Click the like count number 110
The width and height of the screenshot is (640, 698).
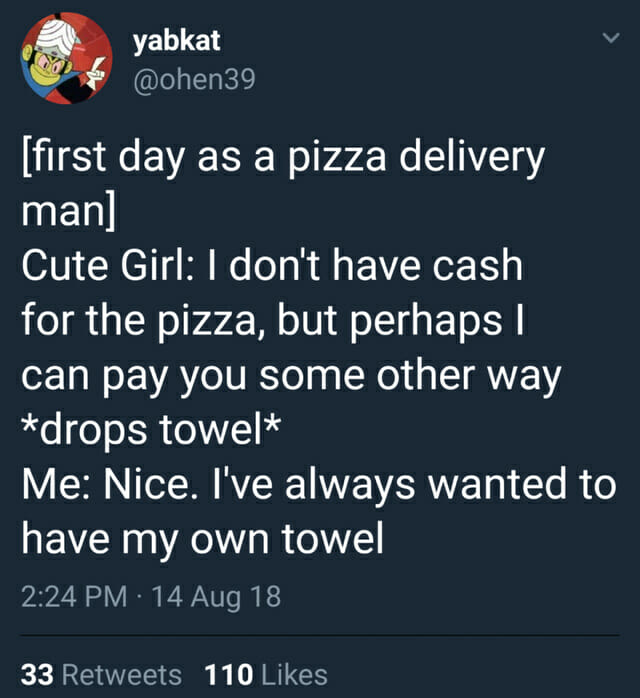coord(226,674)
